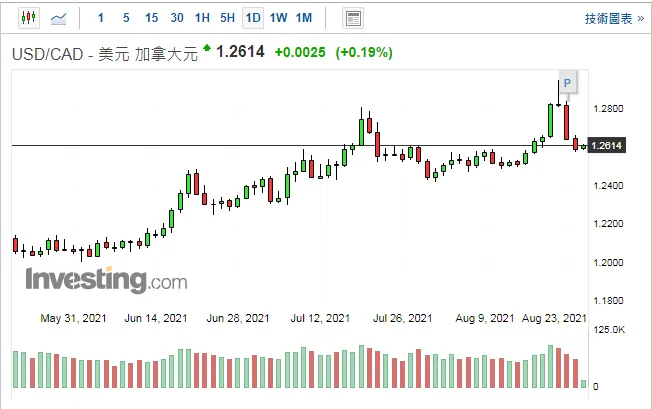Select the 1M timeframe
This screenshot has width=652, height=409.
304,18
